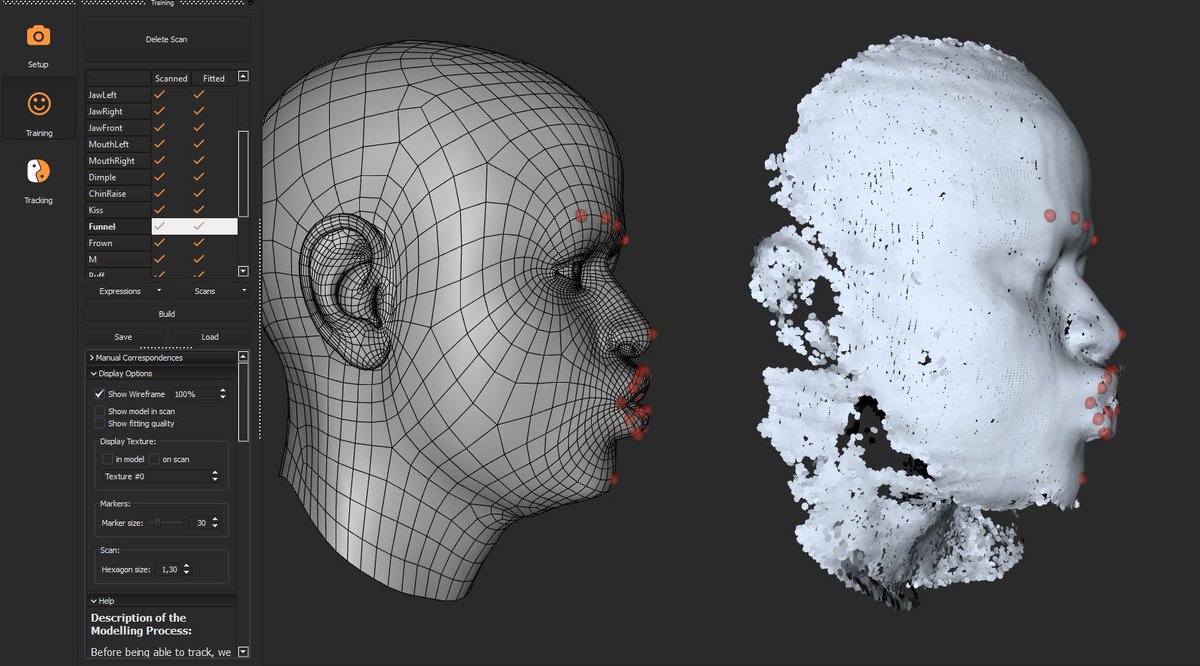Collapse the Display Options section
This screenshot has width=1200, height=666.
pos(161,373)
